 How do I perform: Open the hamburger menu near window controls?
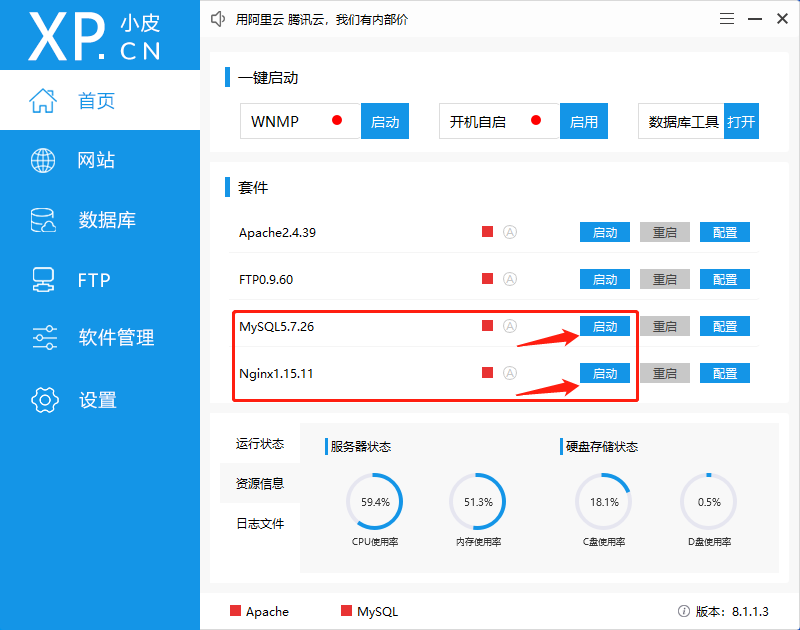coord(726,18)
